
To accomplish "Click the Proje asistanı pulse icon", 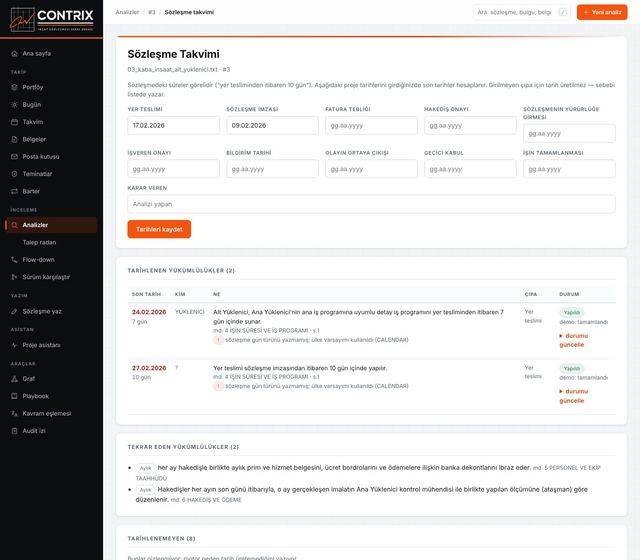I will point(14,345).
